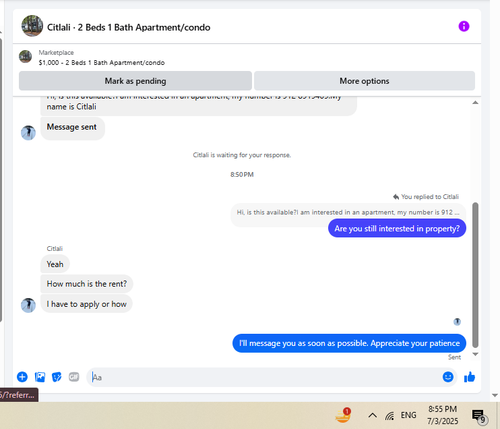The height and width of the screenshot is (429, 500).
Task: Click the Mark as pending button
Action: click(x=135, y=81)
